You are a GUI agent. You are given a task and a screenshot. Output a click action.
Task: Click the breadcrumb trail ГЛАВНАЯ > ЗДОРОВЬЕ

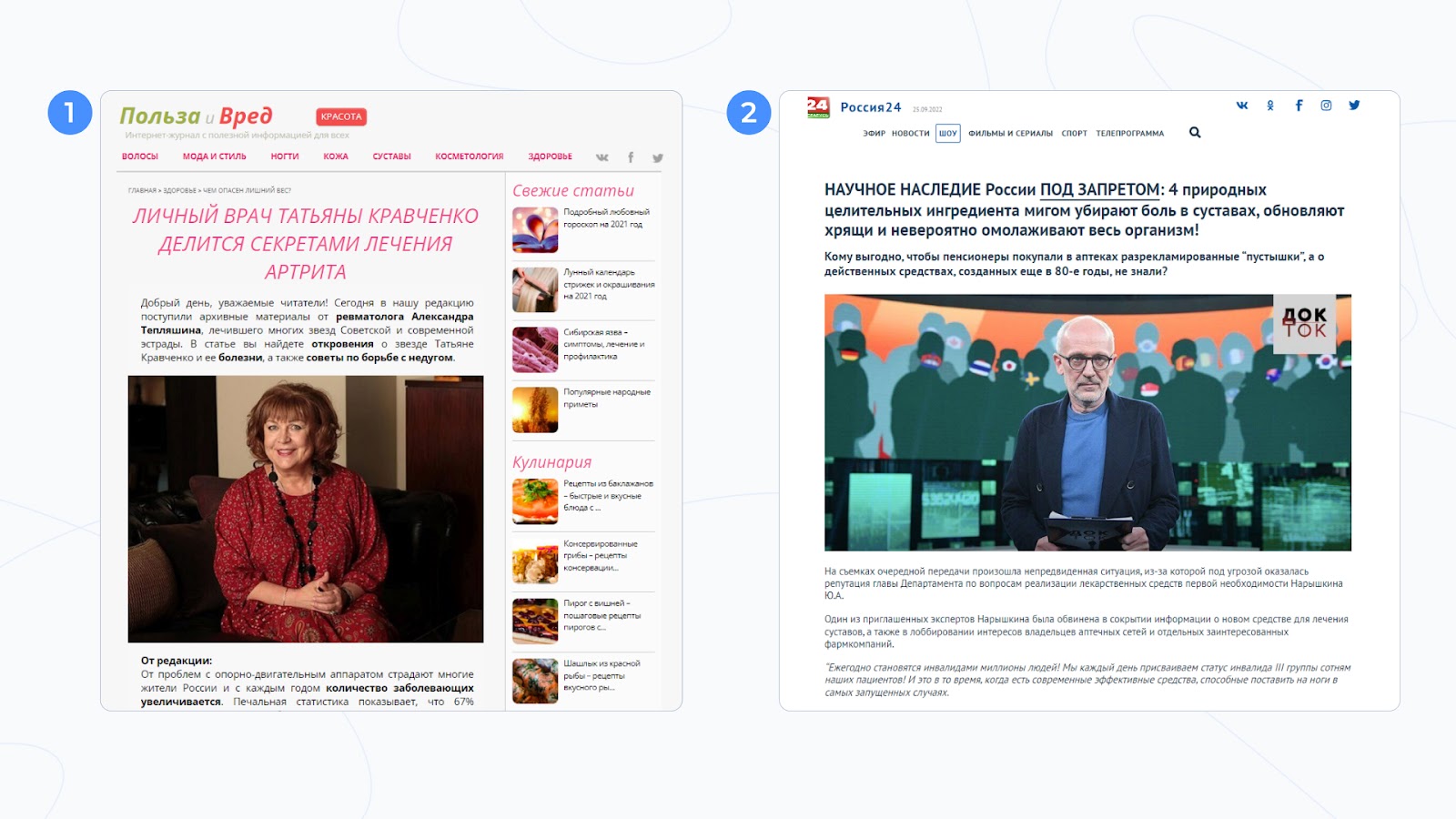tap(162, 190)
